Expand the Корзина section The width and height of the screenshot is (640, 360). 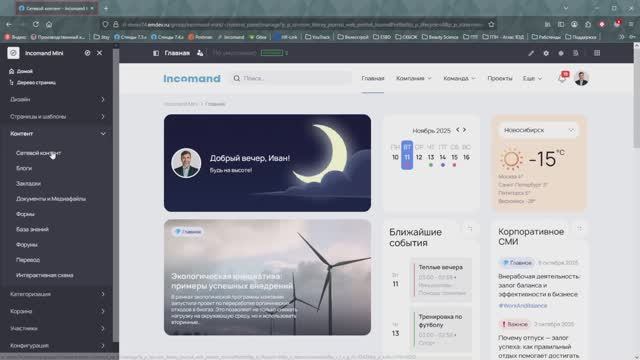(x=57, y=311)
